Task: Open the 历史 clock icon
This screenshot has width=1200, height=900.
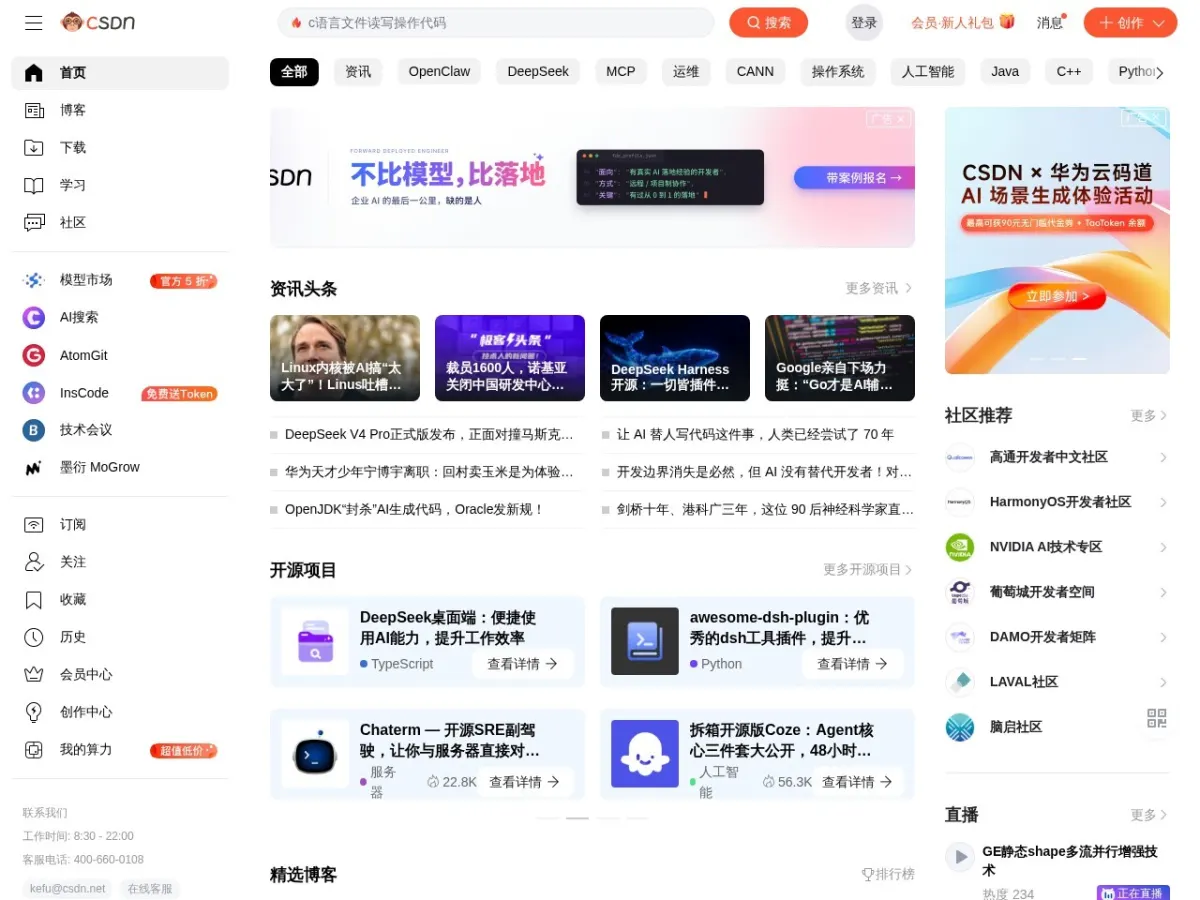Action: (34, 637)
